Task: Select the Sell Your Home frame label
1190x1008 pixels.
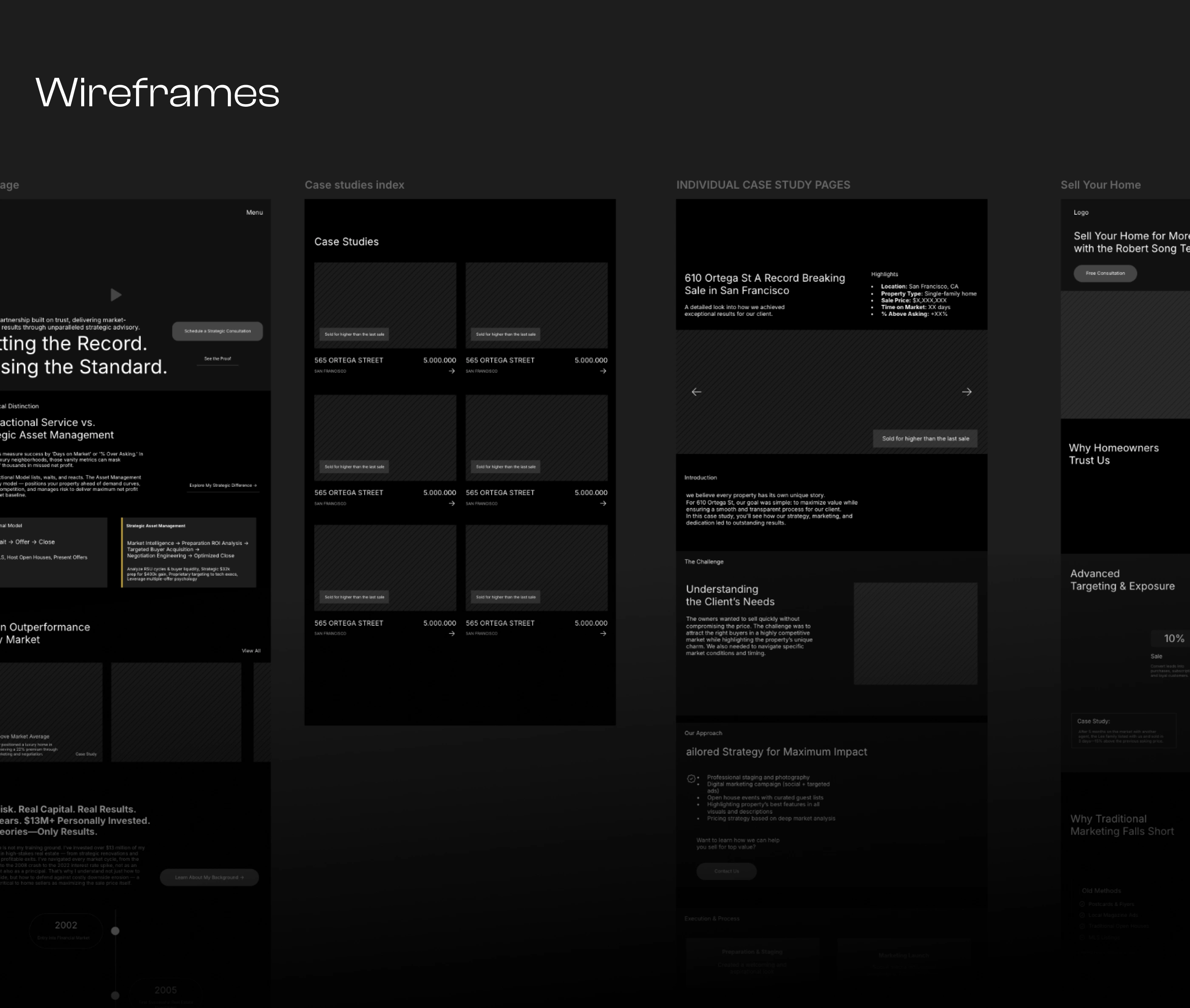Action: tap(1101, 185)
